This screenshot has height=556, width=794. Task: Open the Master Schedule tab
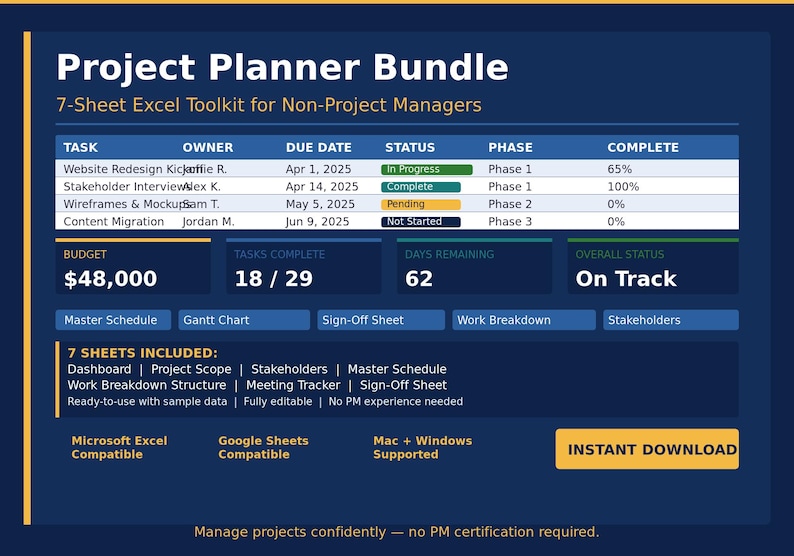pyautogui.click(x=113, y=320)
